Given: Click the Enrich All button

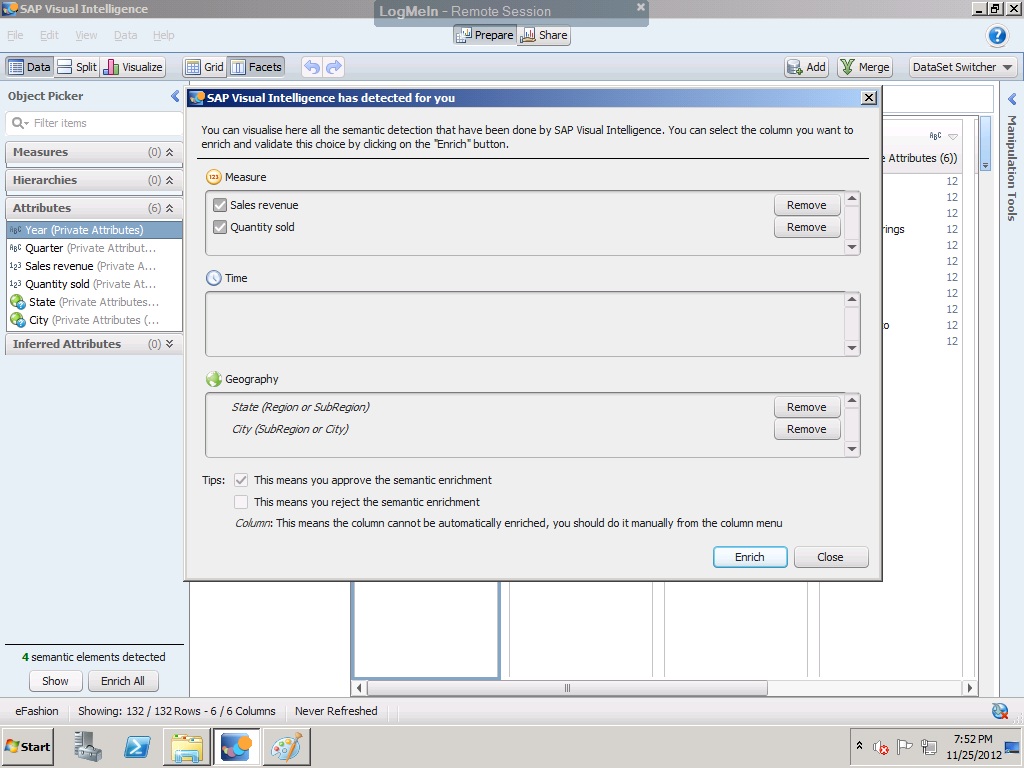Looking at the screenshot, I should pyautogui.click(x=123, y=681).
